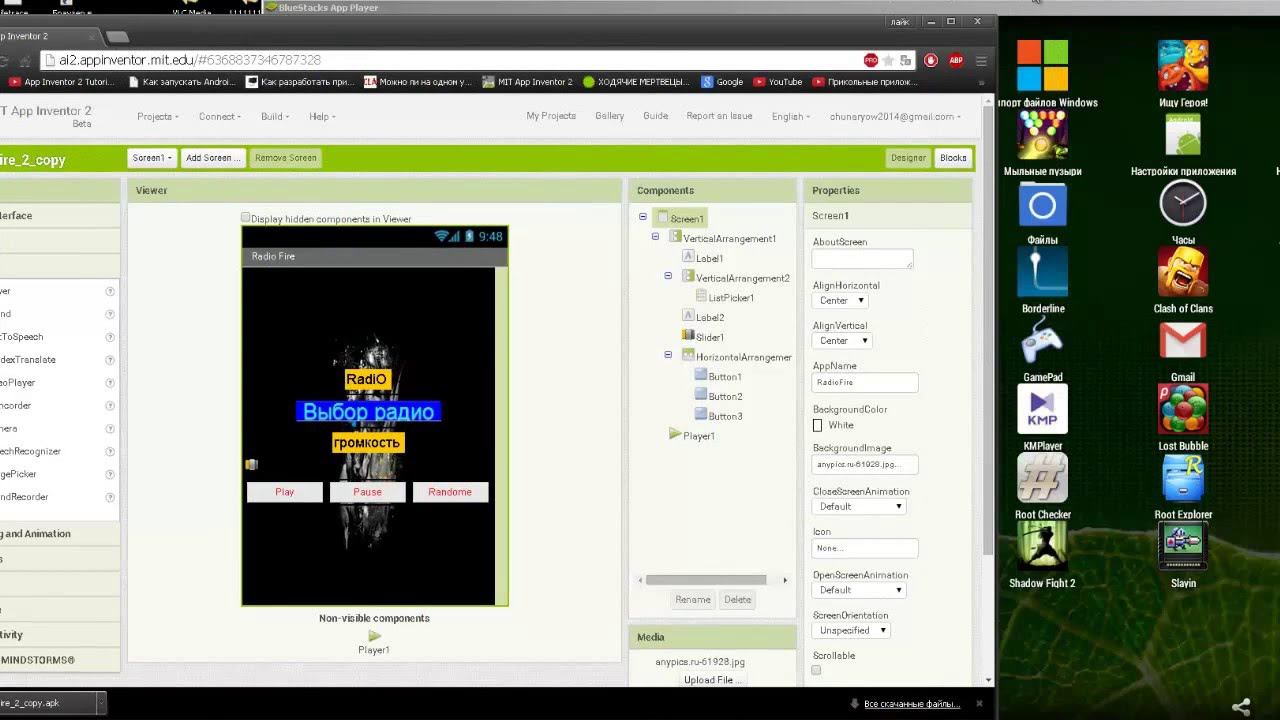This screenshot has width=1280, height=720.
Task: Click the AppName input field
Action: coord(865,382)
